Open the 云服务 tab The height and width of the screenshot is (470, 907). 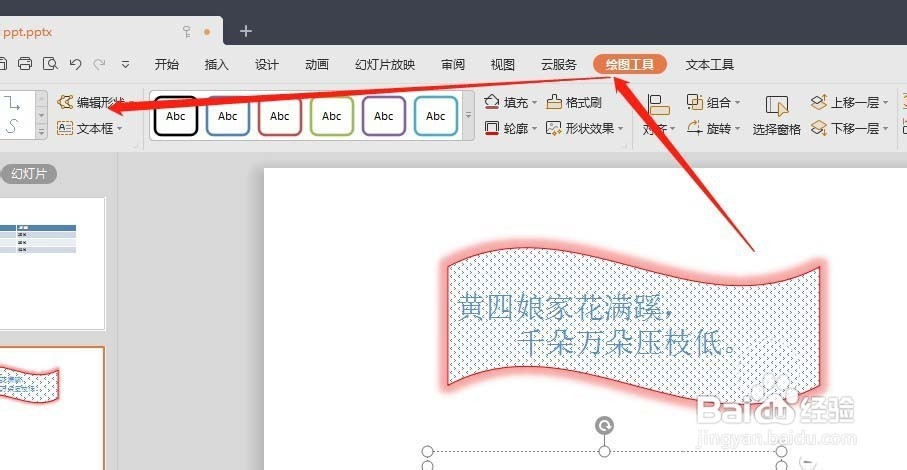[559, 64]
